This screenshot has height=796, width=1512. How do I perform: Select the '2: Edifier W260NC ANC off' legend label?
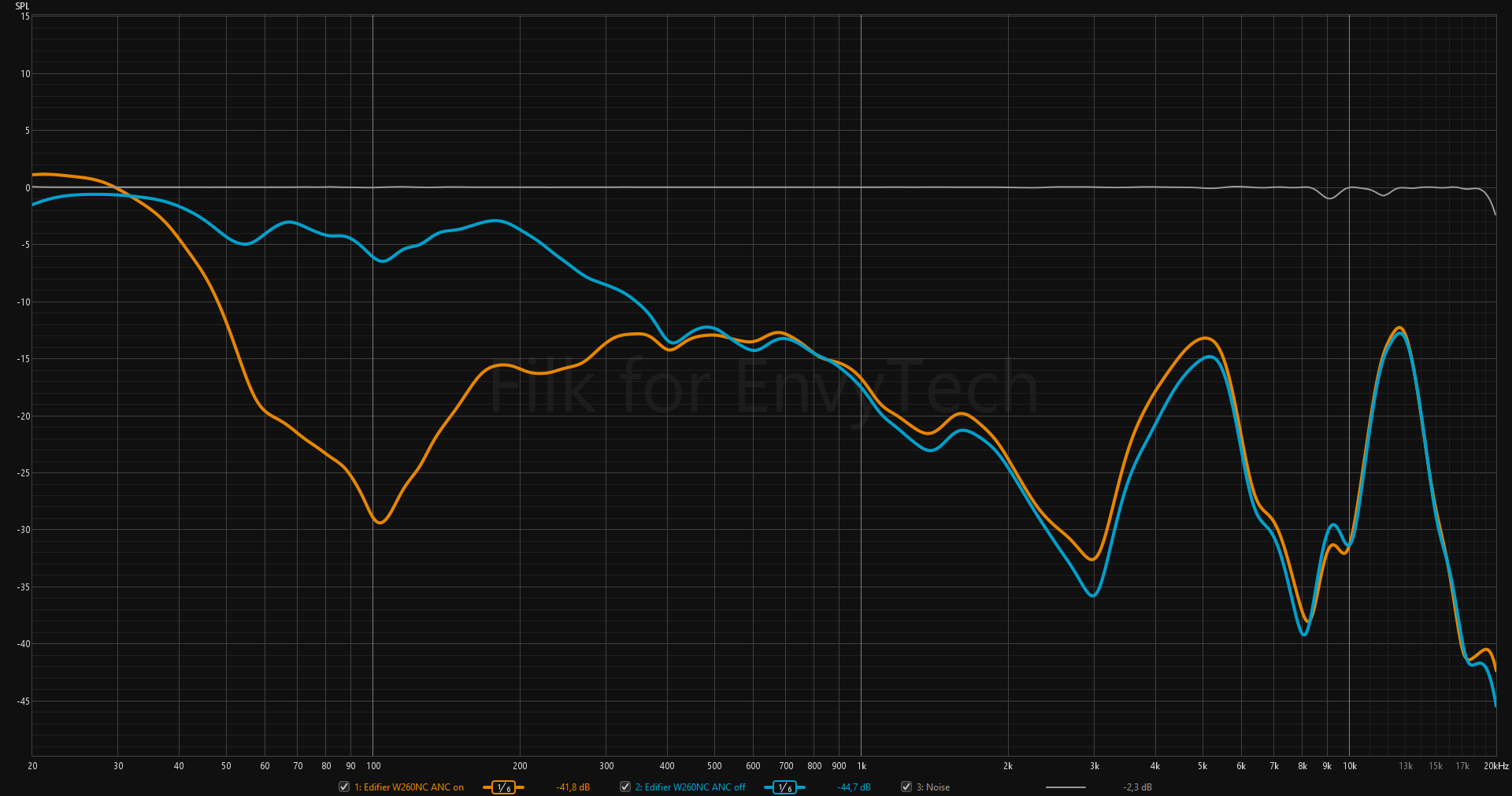[x=691, y=787]
